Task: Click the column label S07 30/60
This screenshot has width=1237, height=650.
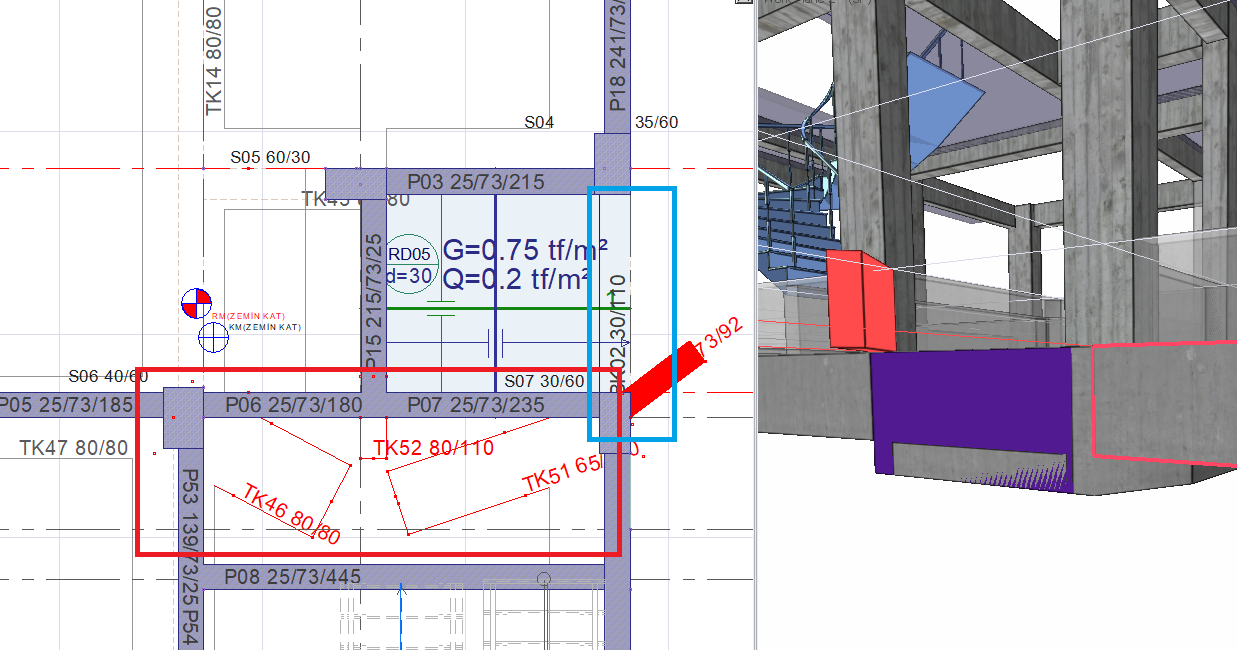Action: 544,381
